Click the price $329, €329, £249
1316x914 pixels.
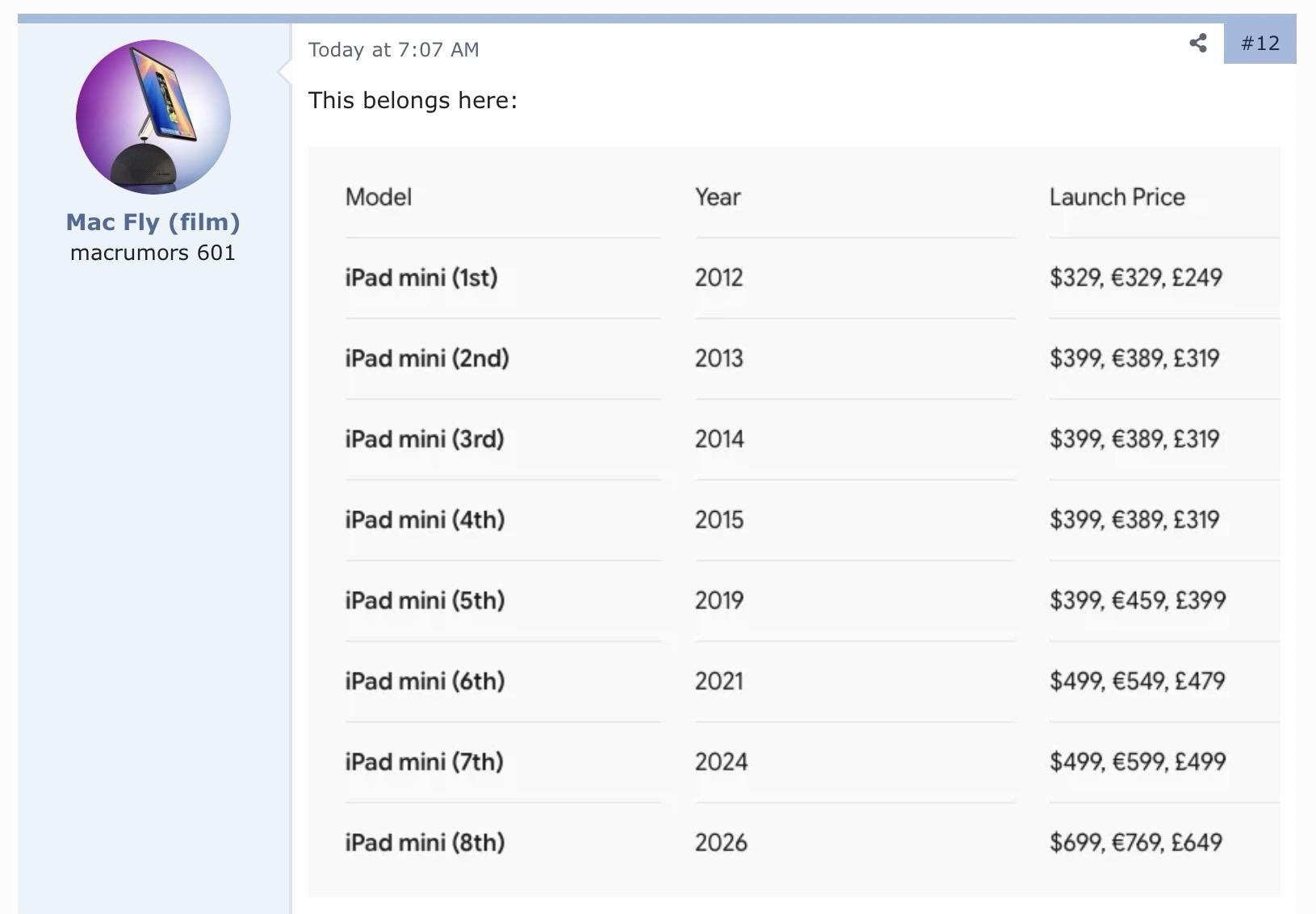[x=1136, y=278]
